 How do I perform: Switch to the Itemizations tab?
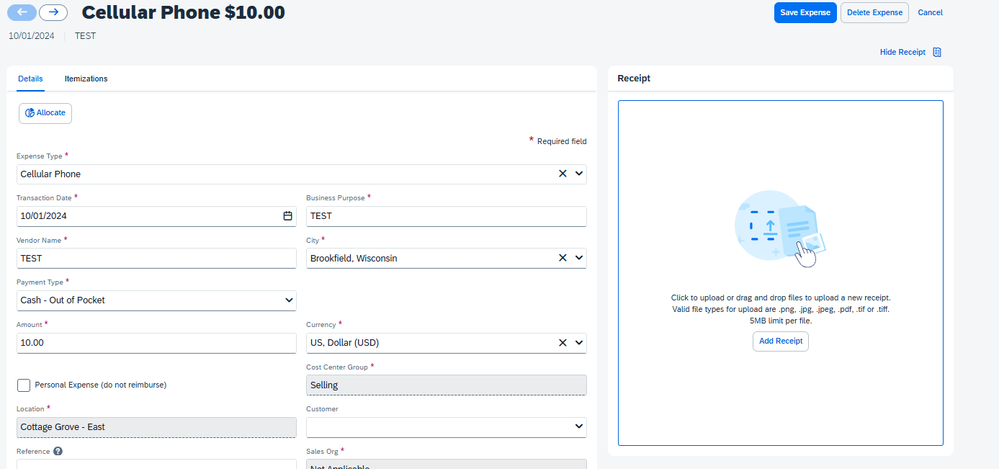click(x=86, y=79)
